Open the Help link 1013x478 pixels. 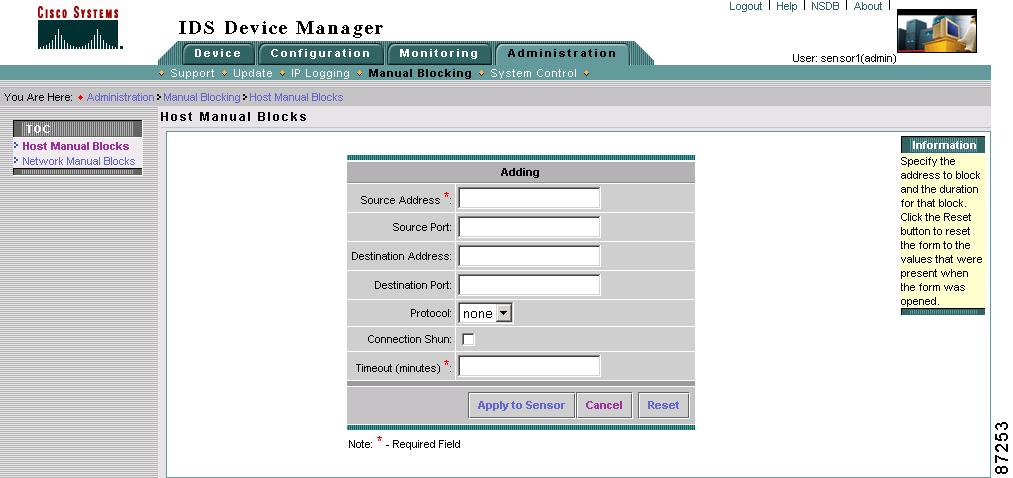(786, 6)
